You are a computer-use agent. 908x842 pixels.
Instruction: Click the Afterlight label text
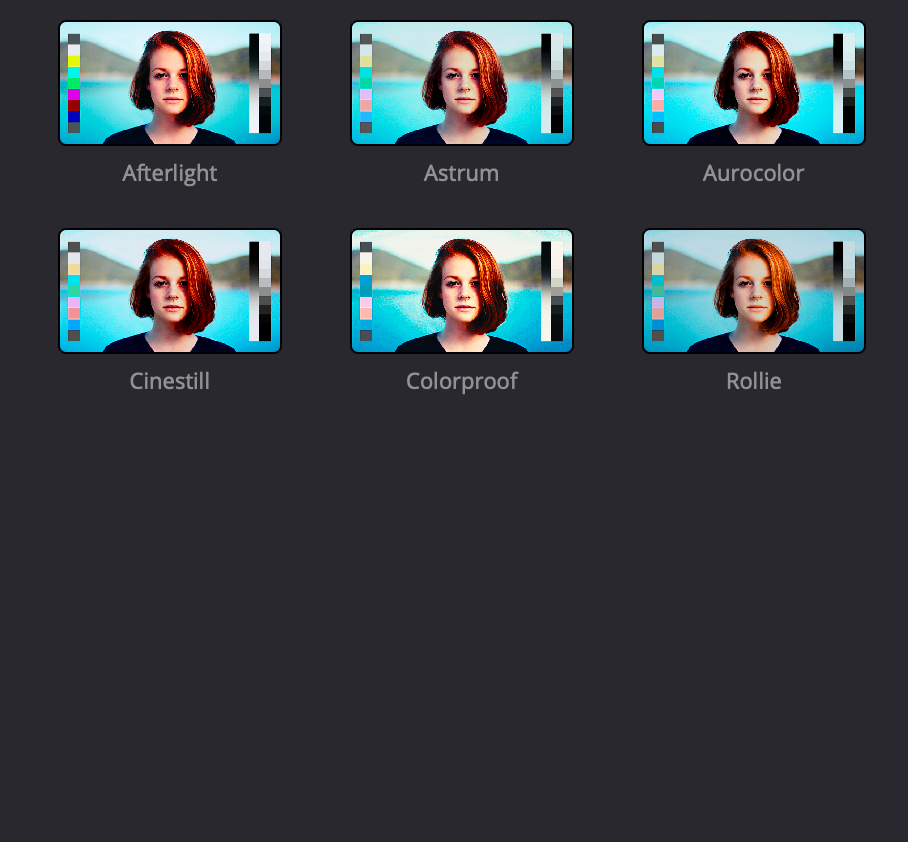(x=169, y=173)
